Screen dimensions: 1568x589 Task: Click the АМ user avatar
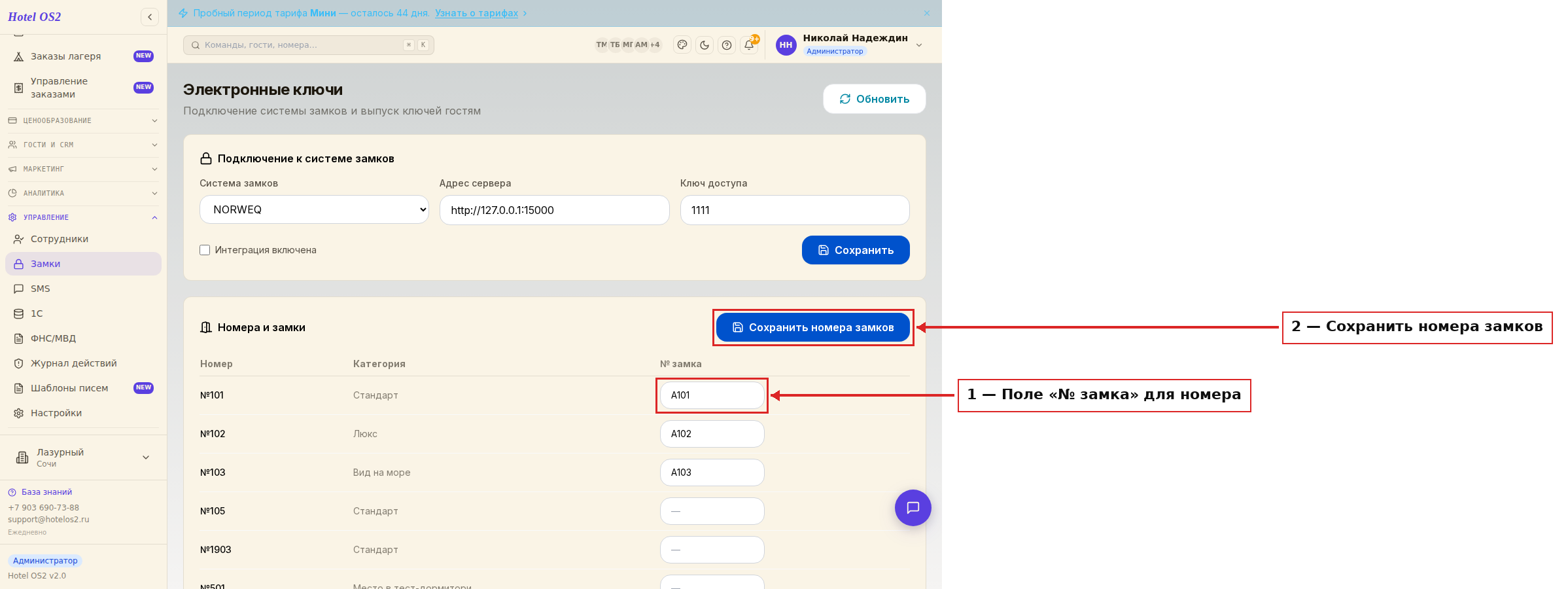[x=641, y=45]
